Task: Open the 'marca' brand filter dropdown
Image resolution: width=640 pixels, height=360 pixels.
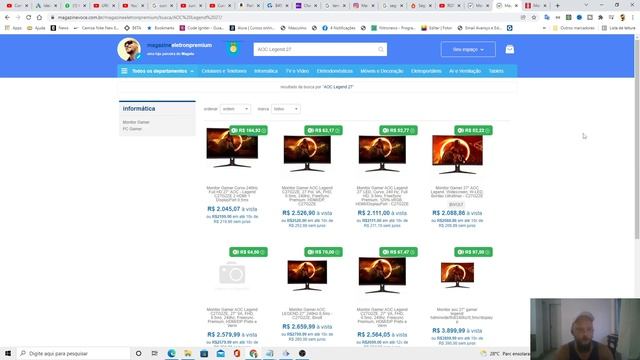Action: pyautogui.click(x=285, y=109)
